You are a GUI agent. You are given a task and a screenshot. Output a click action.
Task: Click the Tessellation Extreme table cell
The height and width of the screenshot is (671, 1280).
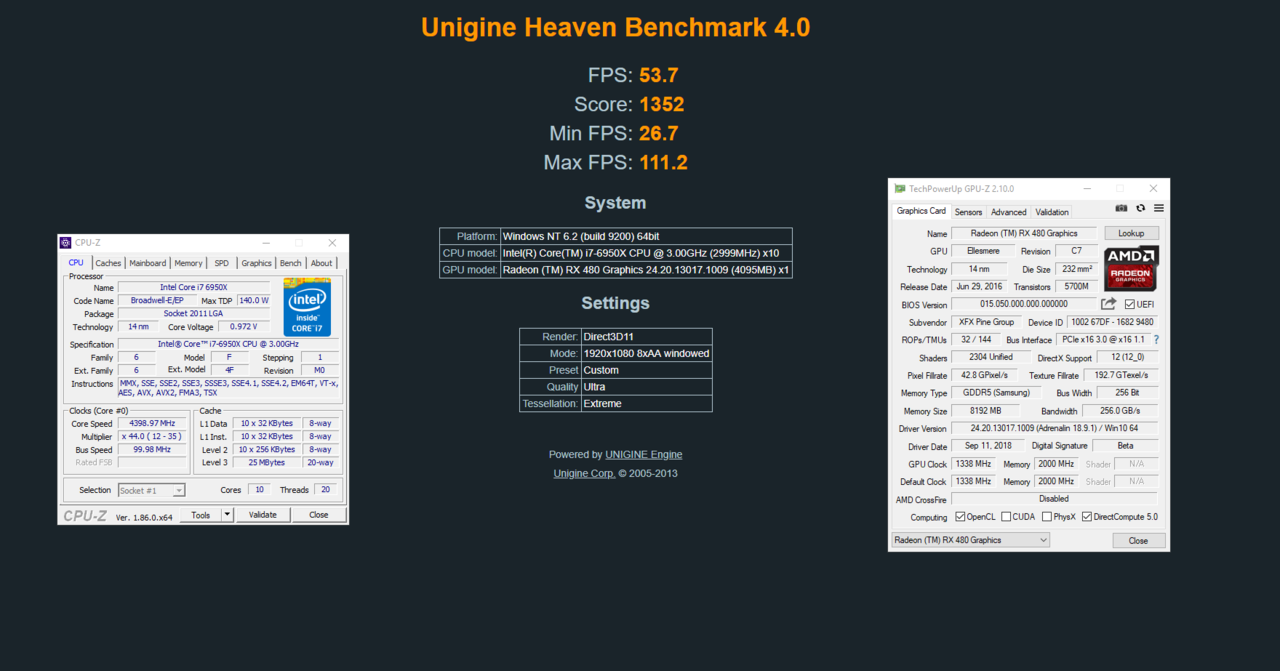(647, 404)
